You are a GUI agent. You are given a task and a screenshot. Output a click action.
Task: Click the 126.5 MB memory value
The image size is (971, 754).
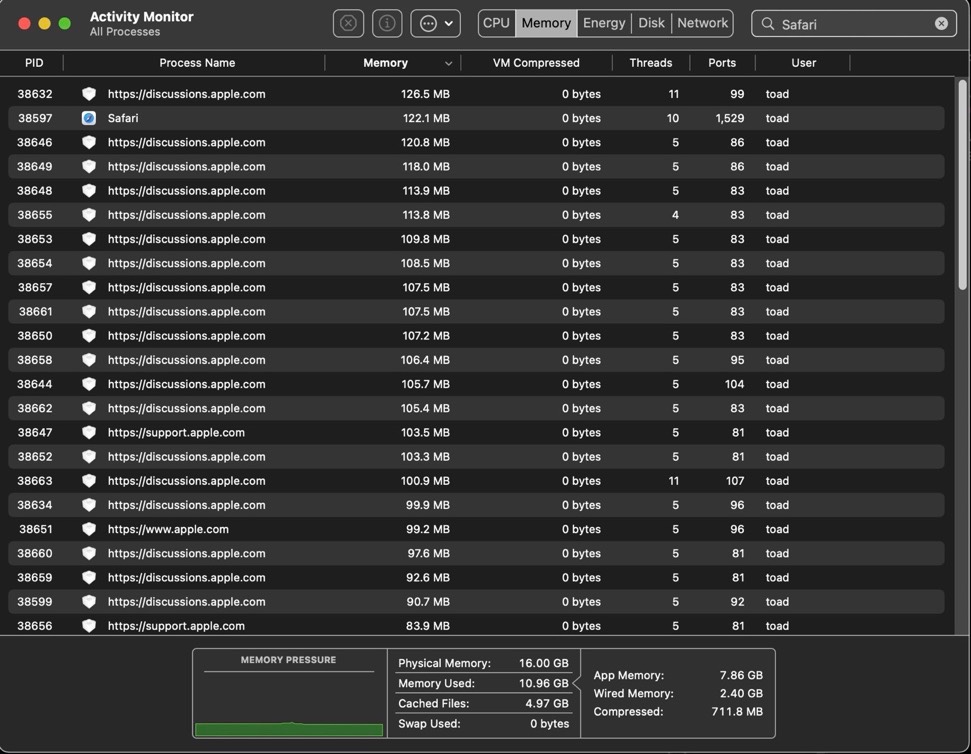click(425, 93)
